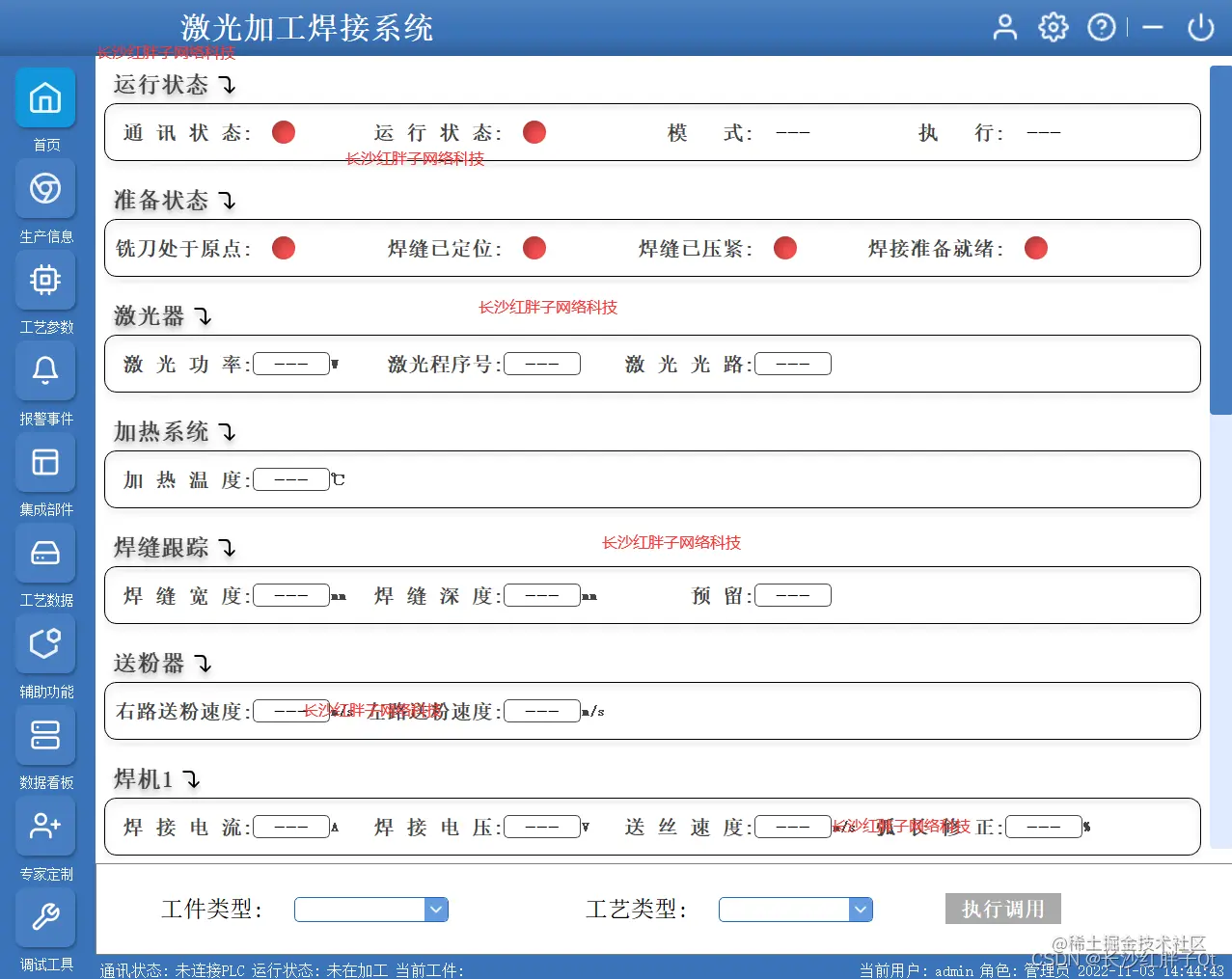Click the help question-mark icon
Screen dimensions: 1232x979
[1102, 27]
